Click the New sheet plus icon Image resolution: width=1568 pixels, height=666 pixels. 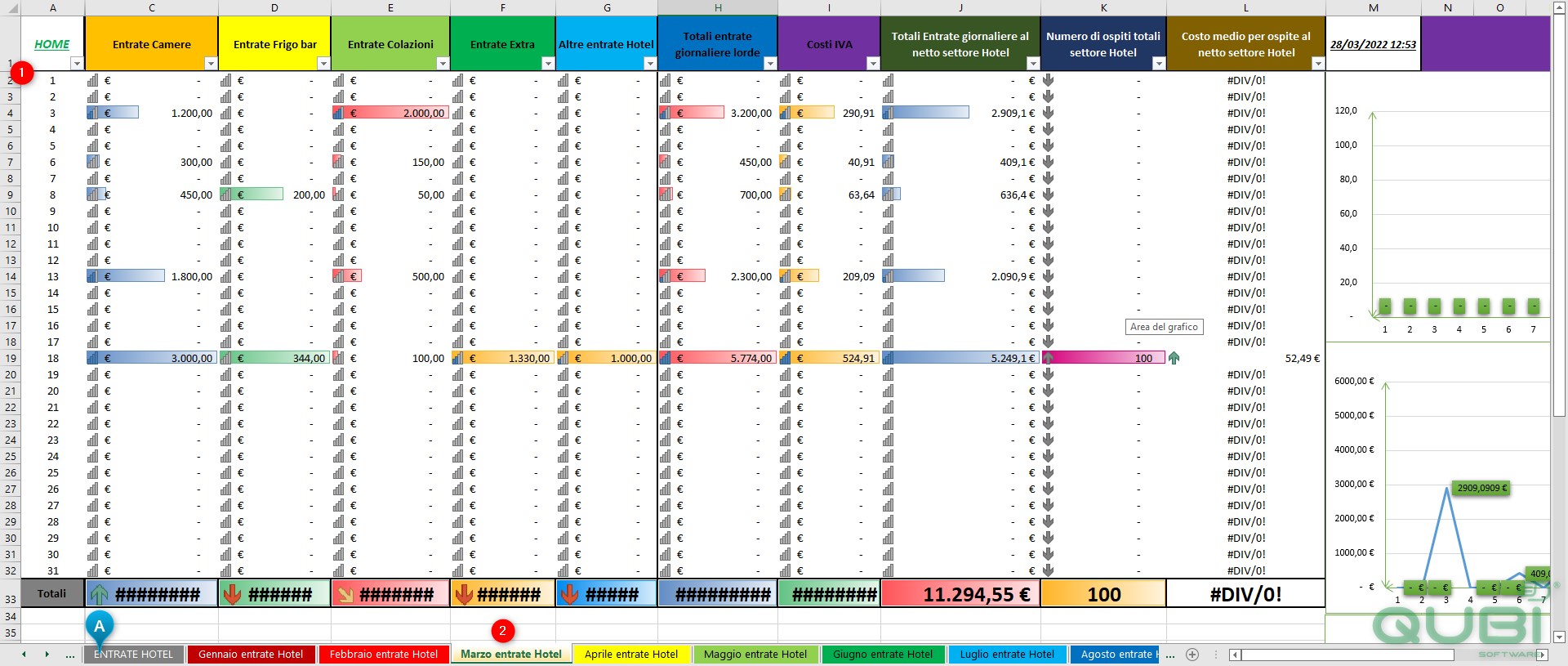1192,655
